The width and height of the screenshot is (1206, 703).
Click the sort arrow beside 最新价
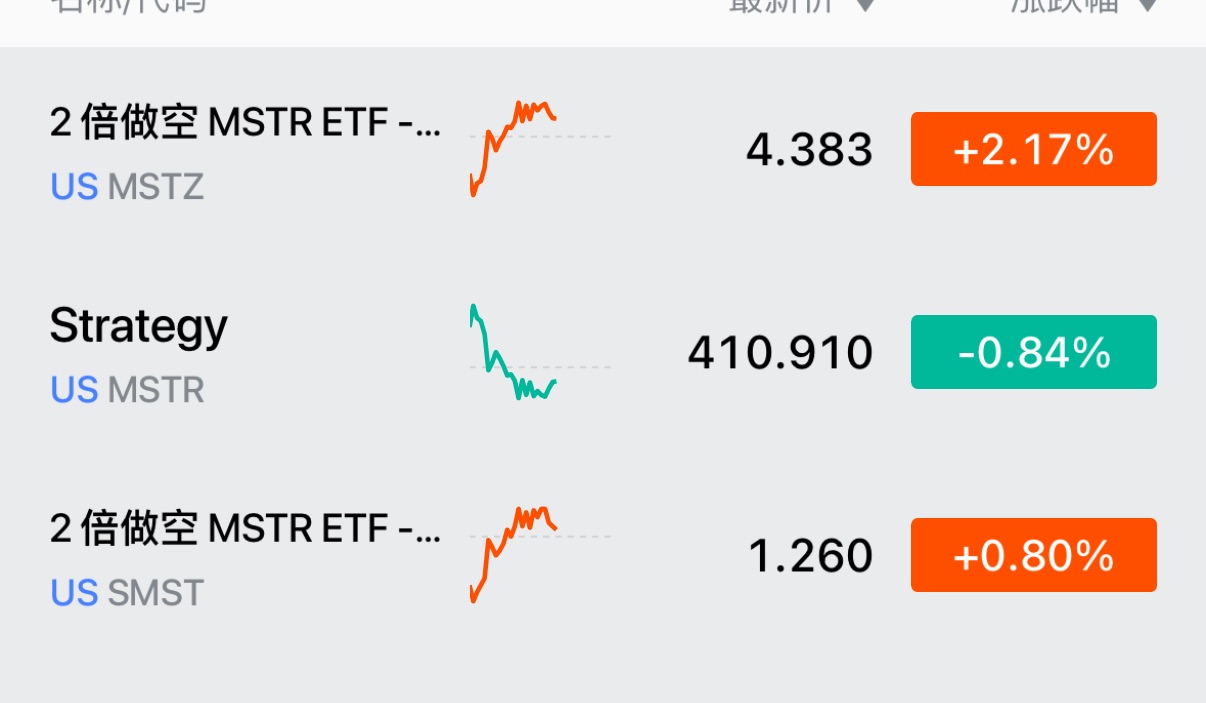tap(866, 5)
